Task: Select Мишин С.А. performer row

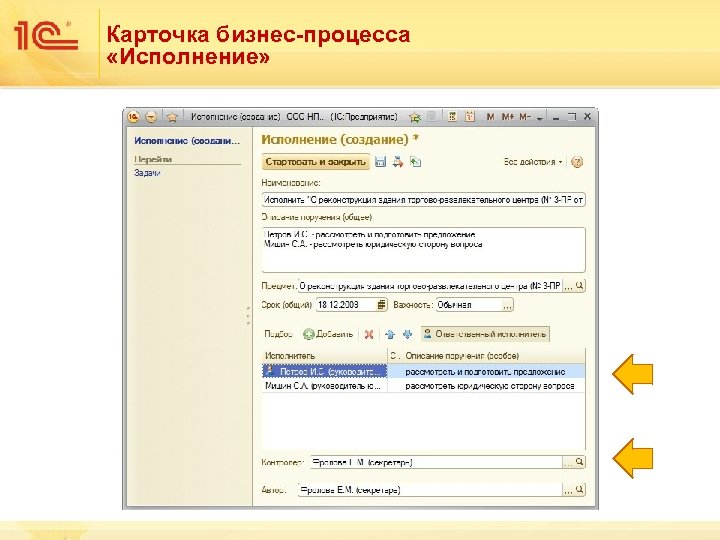Action: [325, 386]
